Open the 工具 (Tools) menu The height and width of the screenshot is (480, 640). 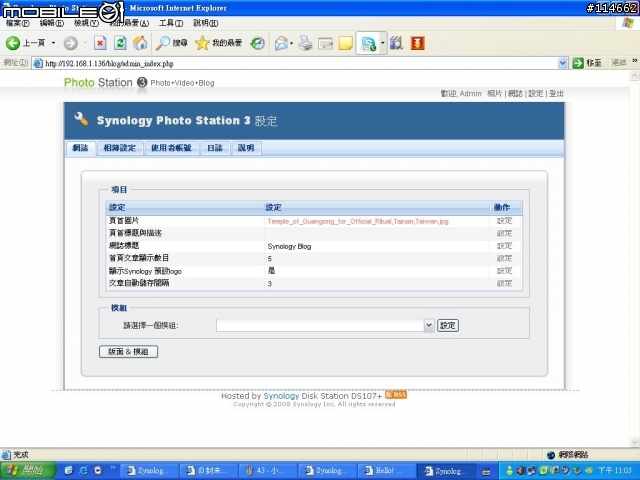pos(171,23)
